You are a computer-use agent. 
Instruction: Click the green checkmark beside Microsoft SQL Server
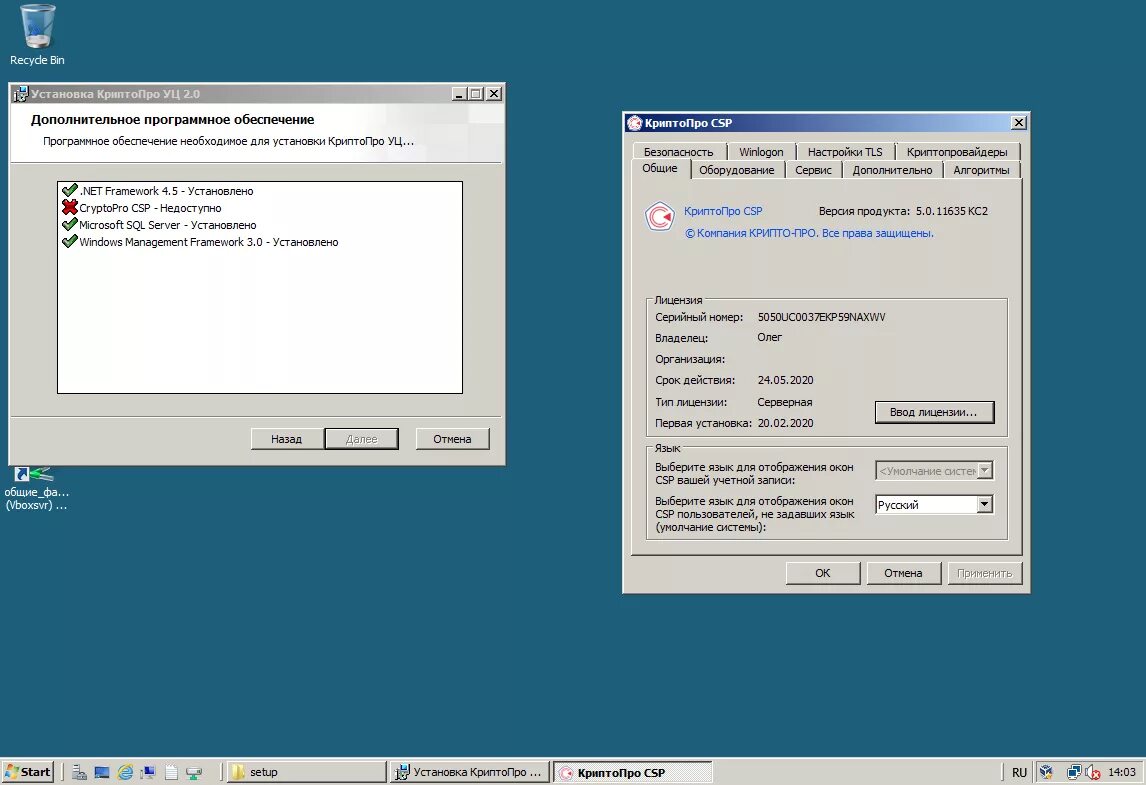pos(69,224)
